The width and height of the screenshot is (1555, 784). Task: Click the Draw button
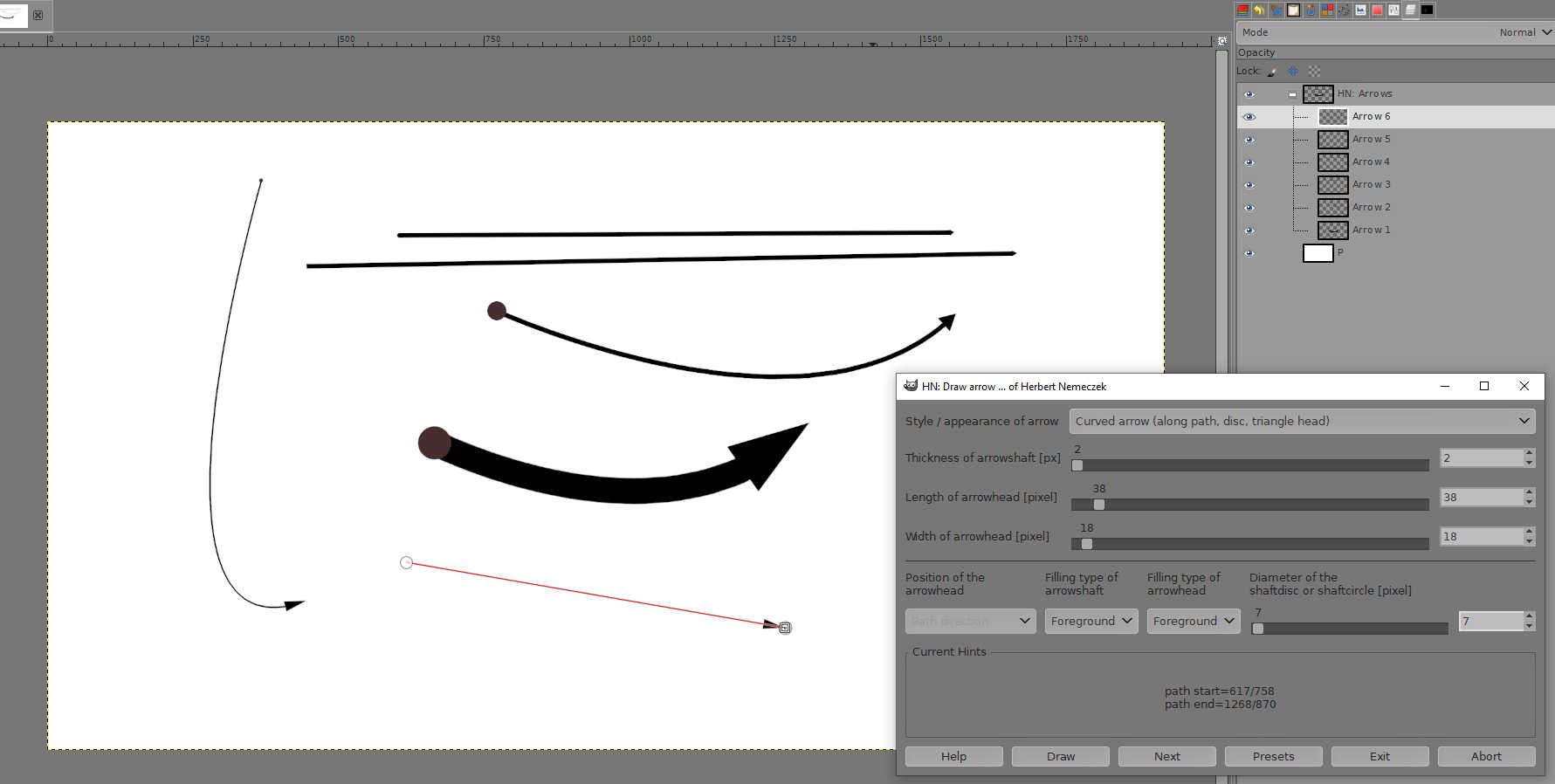(x=1060, y=756)
